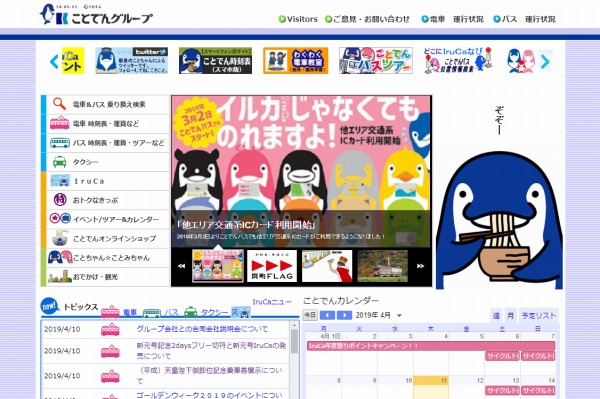The image size is (600, 399).
Task: Open the Kotoden online shop bowl icon
Action: pyautogui.click(x=60, y=238)
